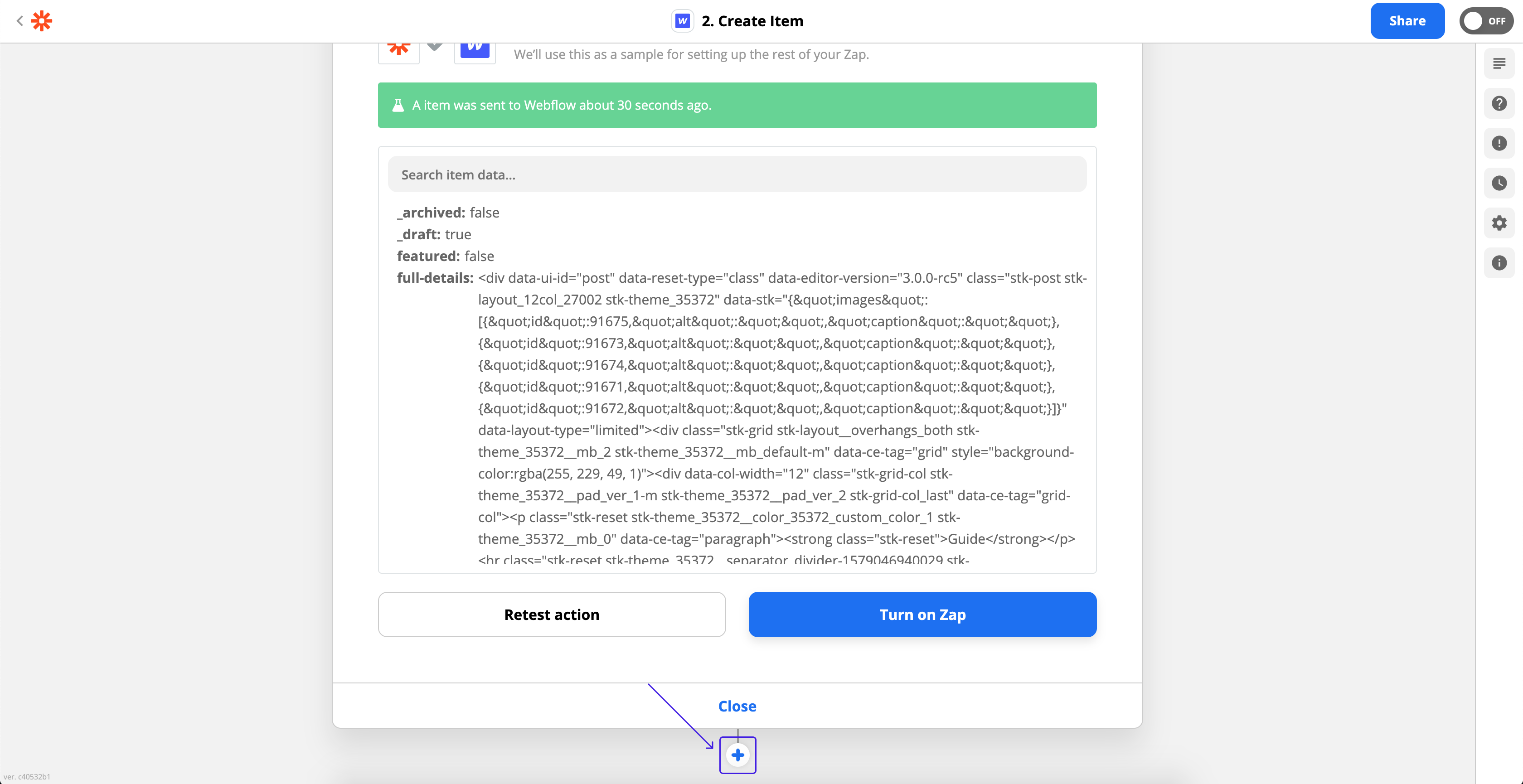This screenshot has height=784, width=1523.
Task: Expand the arrow between Zapier and Webflow steps
Action: coord(435,46)
